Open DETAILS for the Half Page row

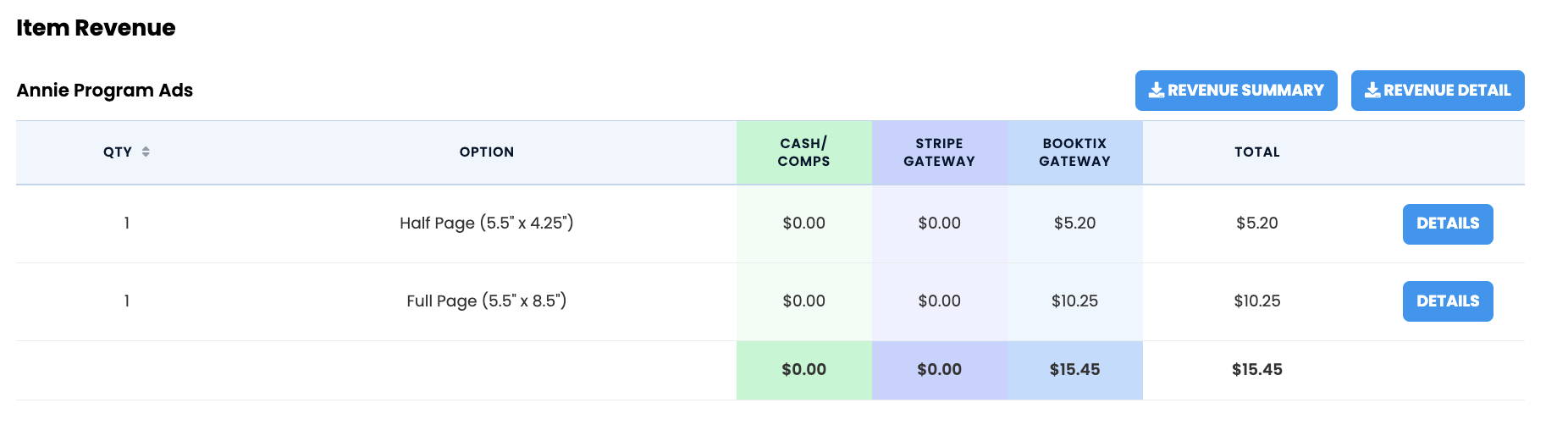1447,223
